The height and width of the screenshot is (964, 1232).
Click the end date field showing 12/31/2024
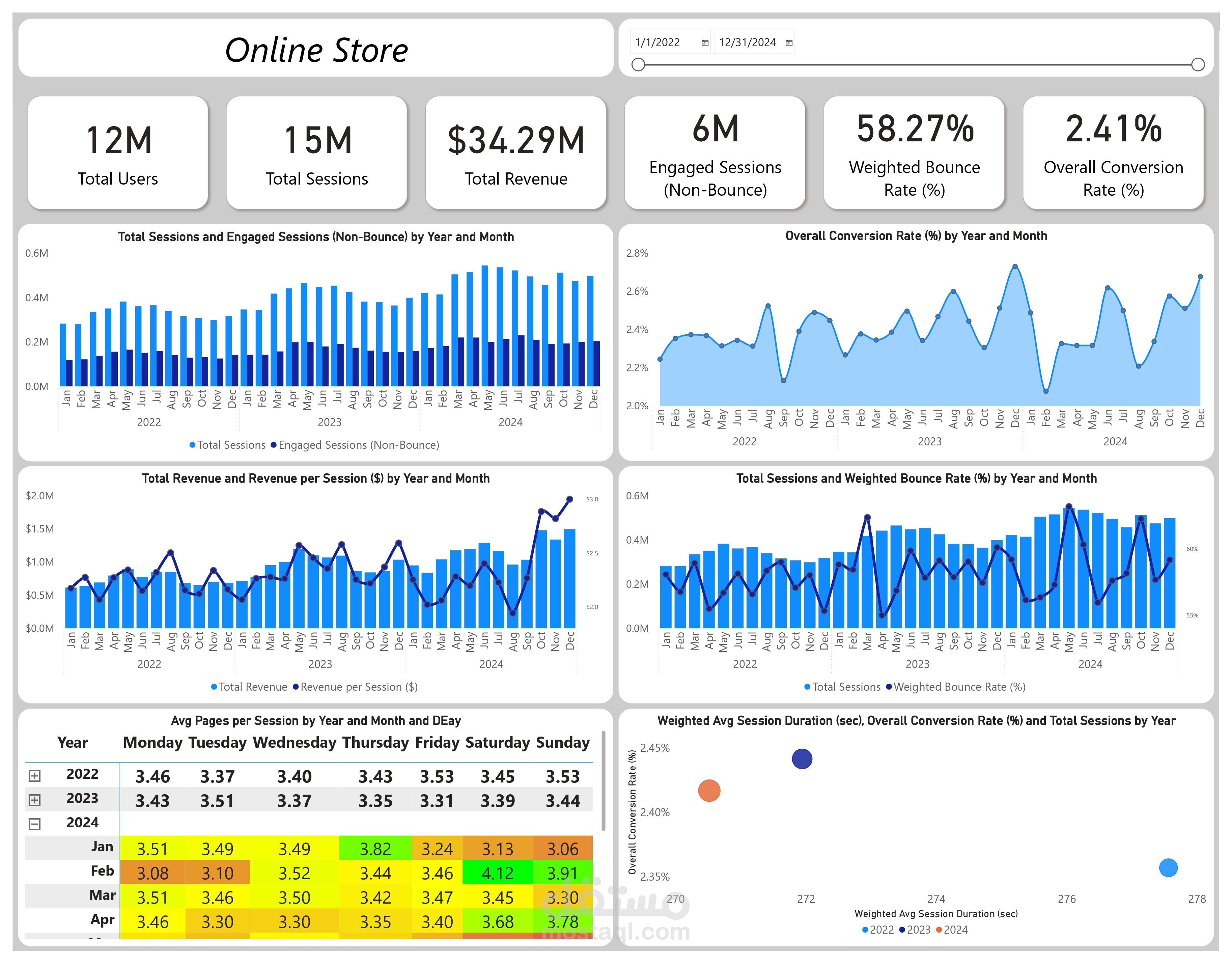754,42
